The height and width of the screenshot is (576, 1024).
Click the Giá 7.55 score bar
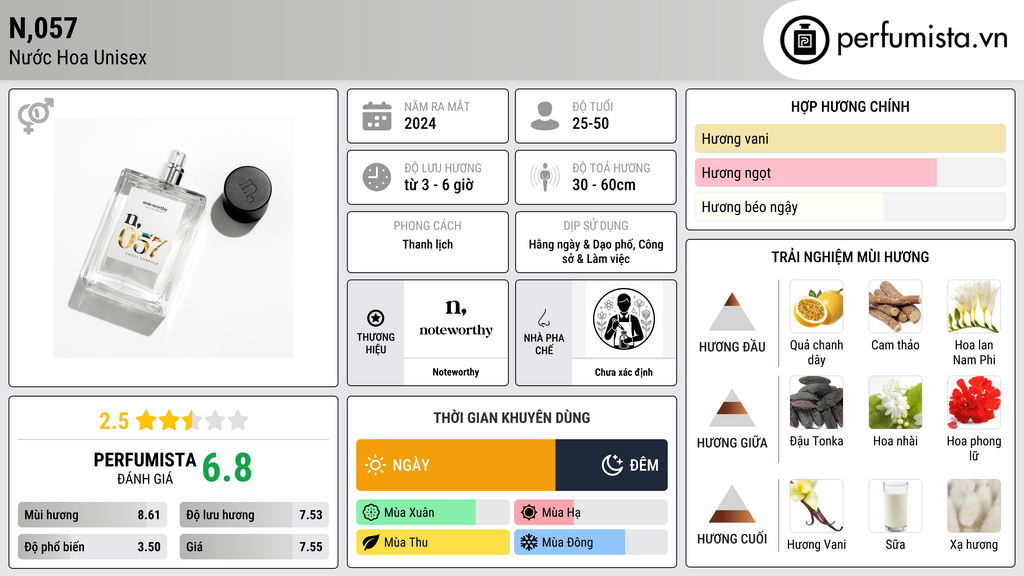(x=254, y=547)
